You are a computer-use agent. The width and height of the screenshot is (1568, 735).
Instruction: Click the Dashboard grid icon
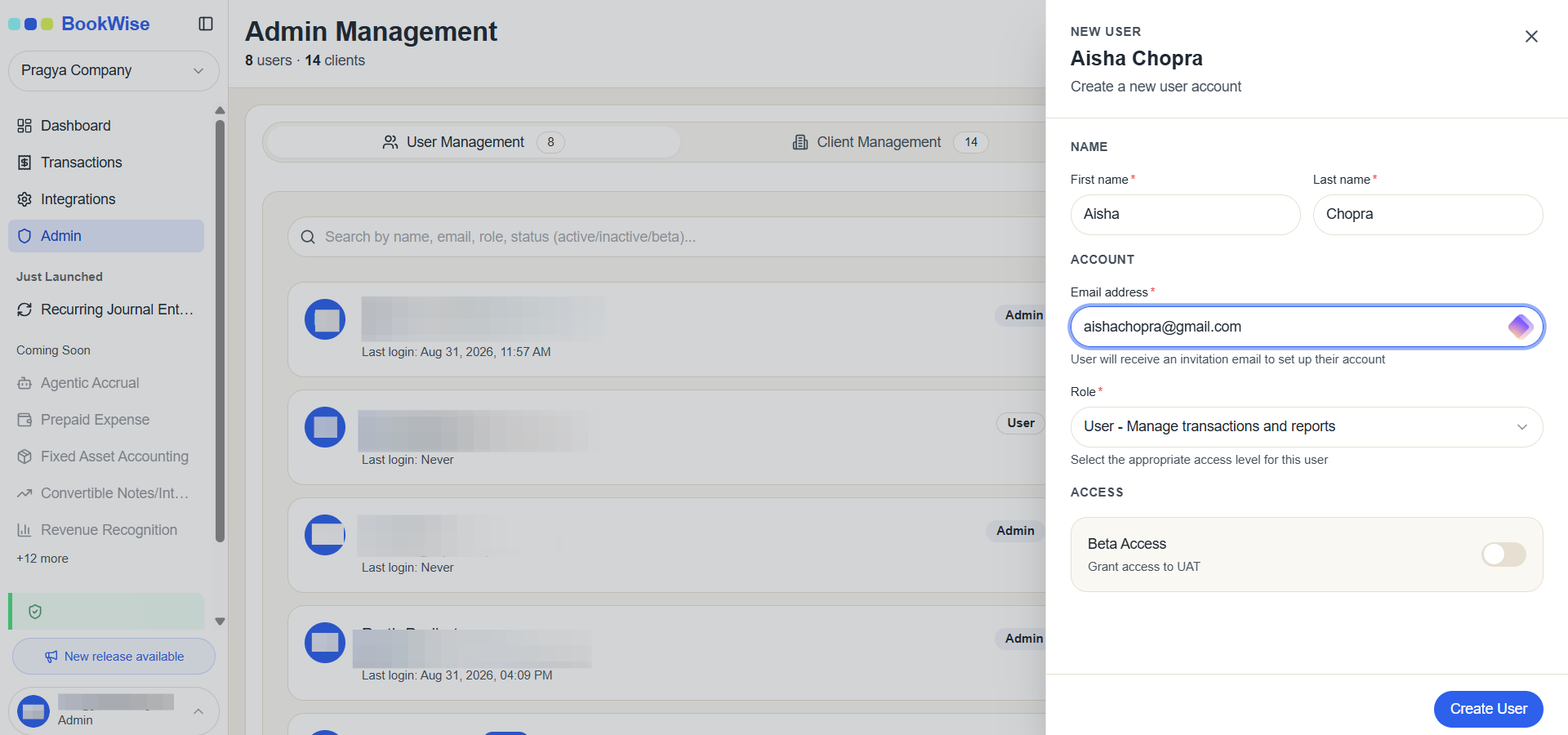coord(24,126)
